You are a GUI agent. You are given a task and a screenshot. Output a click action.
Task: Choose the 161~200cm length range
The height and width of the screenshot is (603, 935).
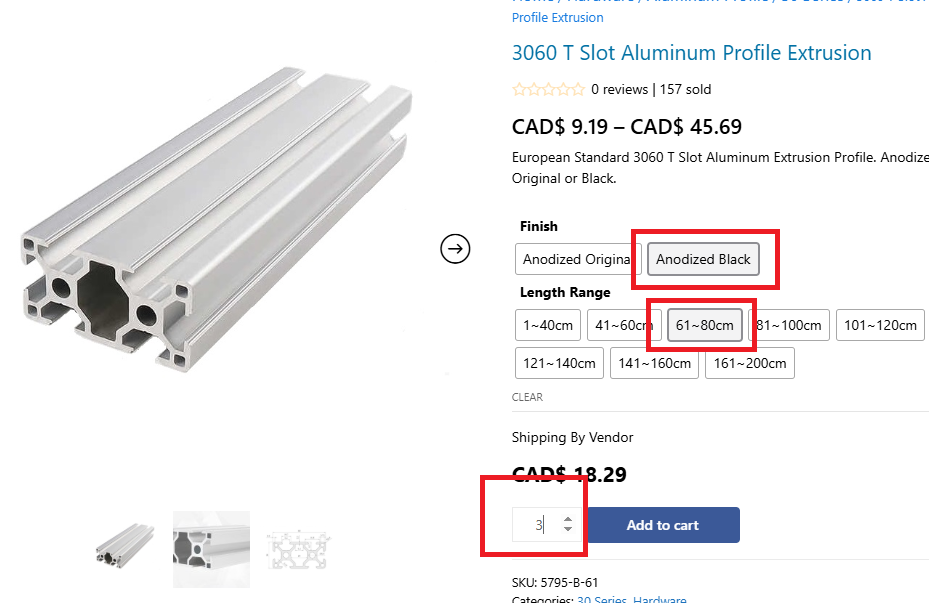coord(750,363)
